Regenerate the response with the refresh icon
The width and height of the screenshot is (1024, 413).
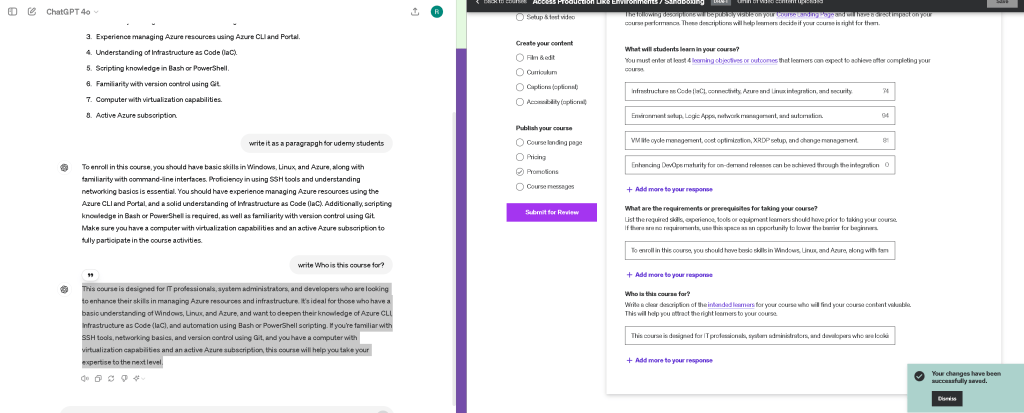[x=111, y=378]
